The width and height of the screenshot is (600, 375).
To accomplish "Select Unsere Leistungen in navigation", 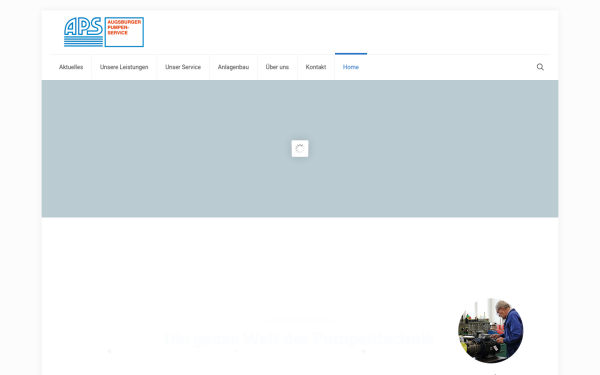I will 124,67.
